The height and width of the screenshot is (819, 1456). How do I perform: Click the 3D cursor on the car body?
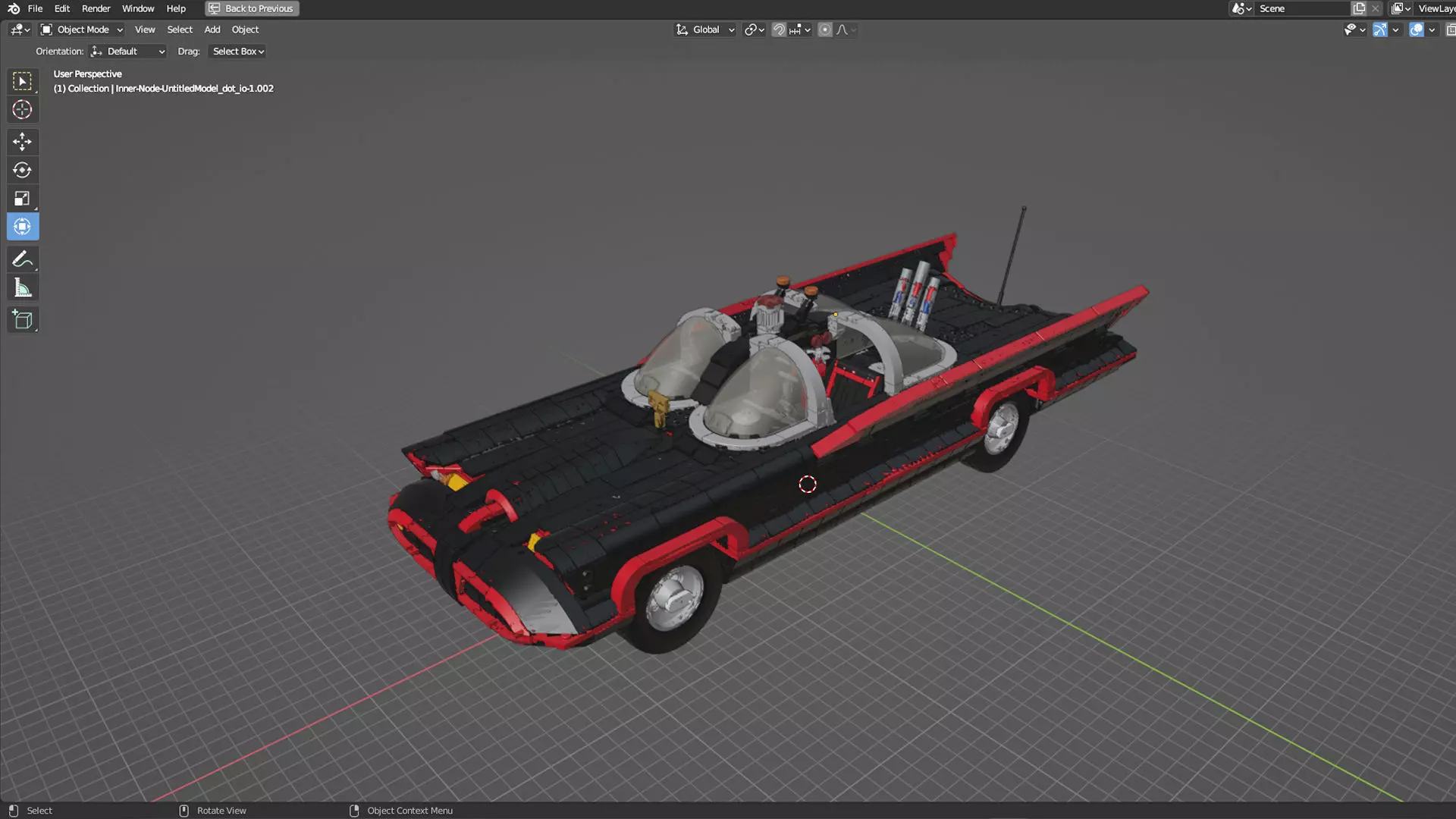click(808, 485)
